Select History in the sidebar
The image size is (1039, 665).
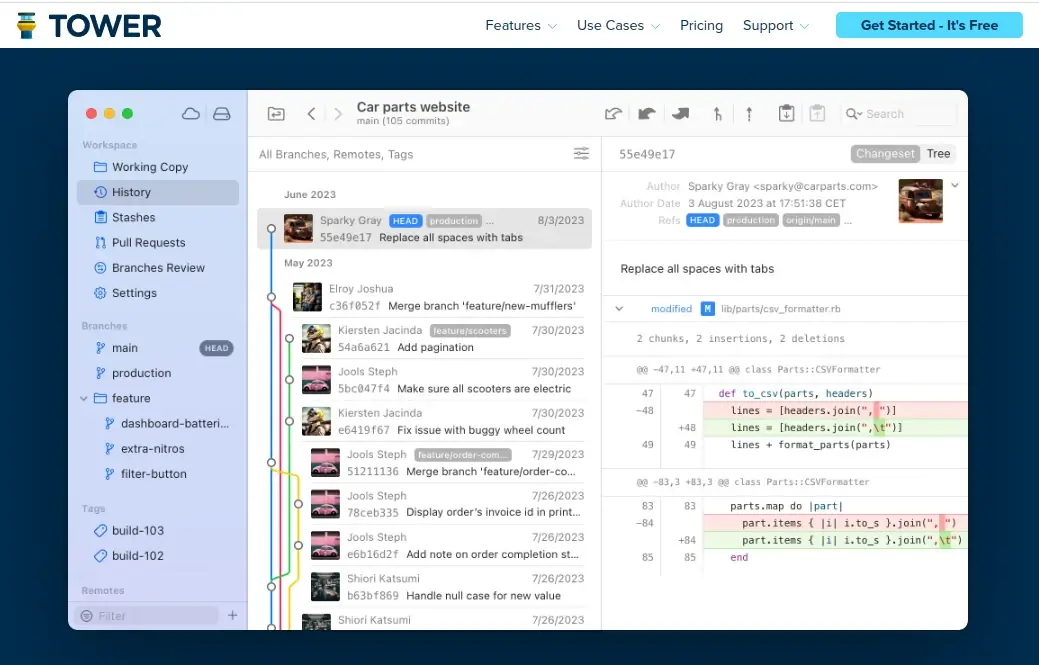point(129,192)
